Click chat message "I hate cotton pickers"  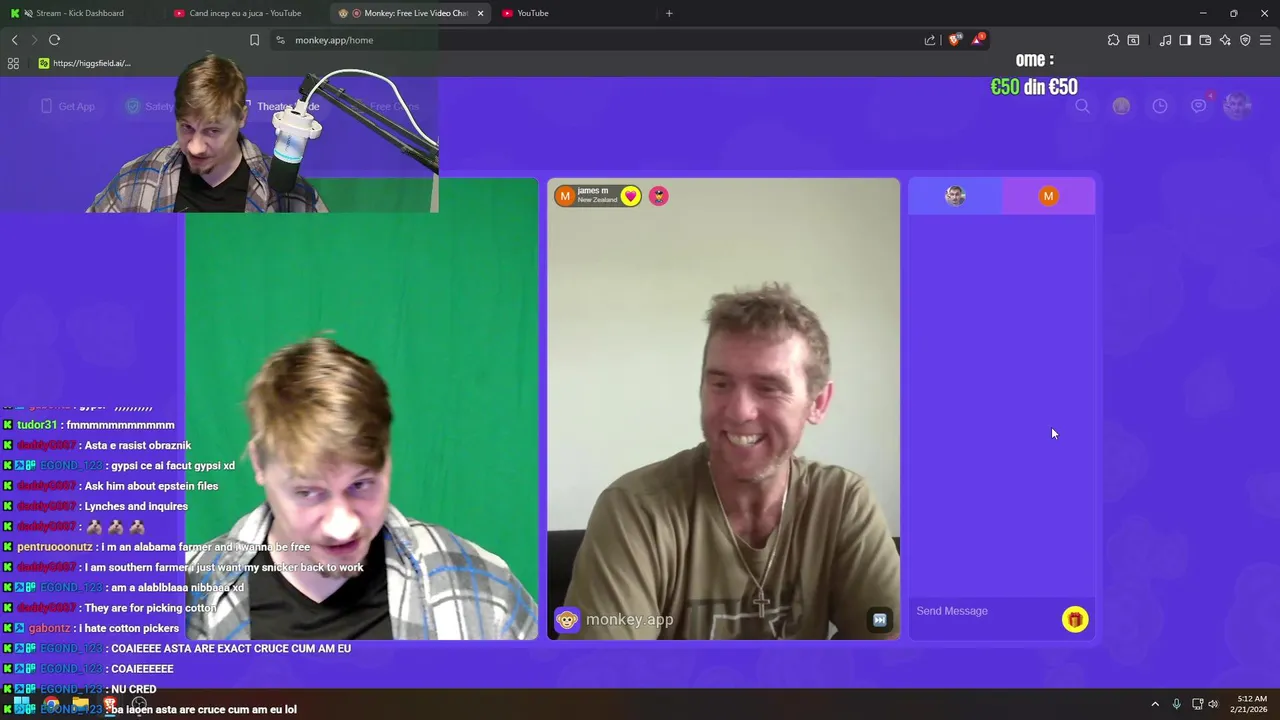tap(129, 628)
